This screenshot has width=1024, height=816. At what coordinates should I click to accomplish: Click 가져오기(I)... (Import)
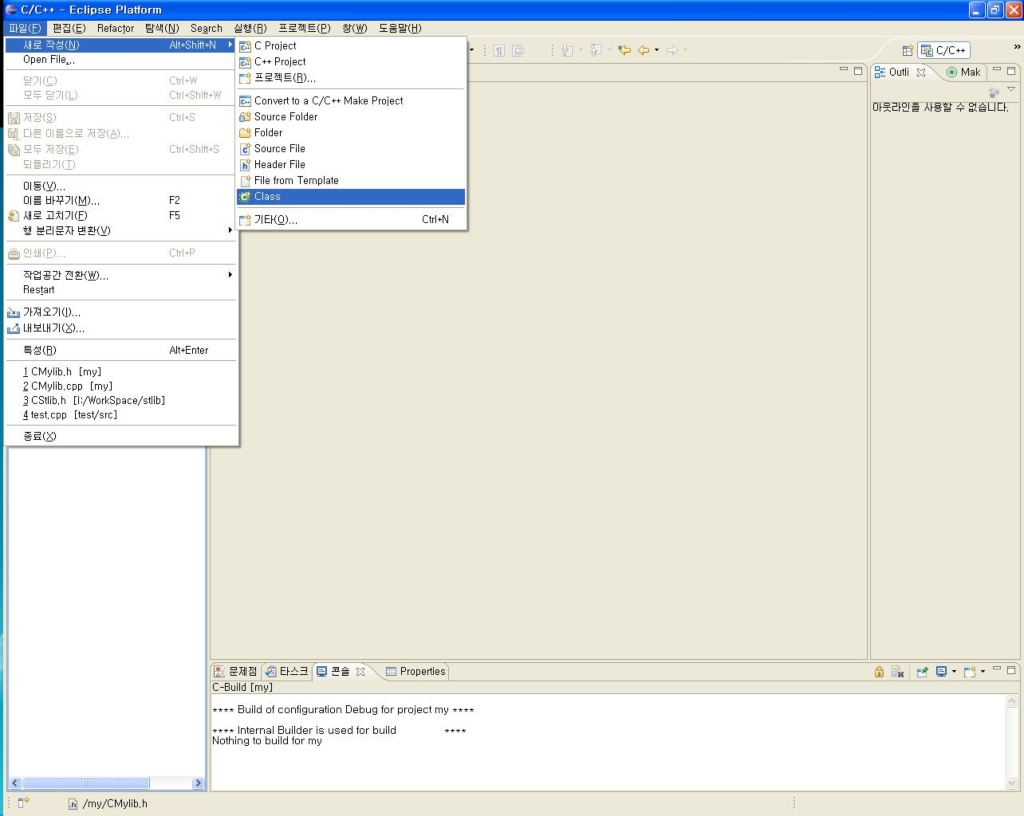(121, 312)
